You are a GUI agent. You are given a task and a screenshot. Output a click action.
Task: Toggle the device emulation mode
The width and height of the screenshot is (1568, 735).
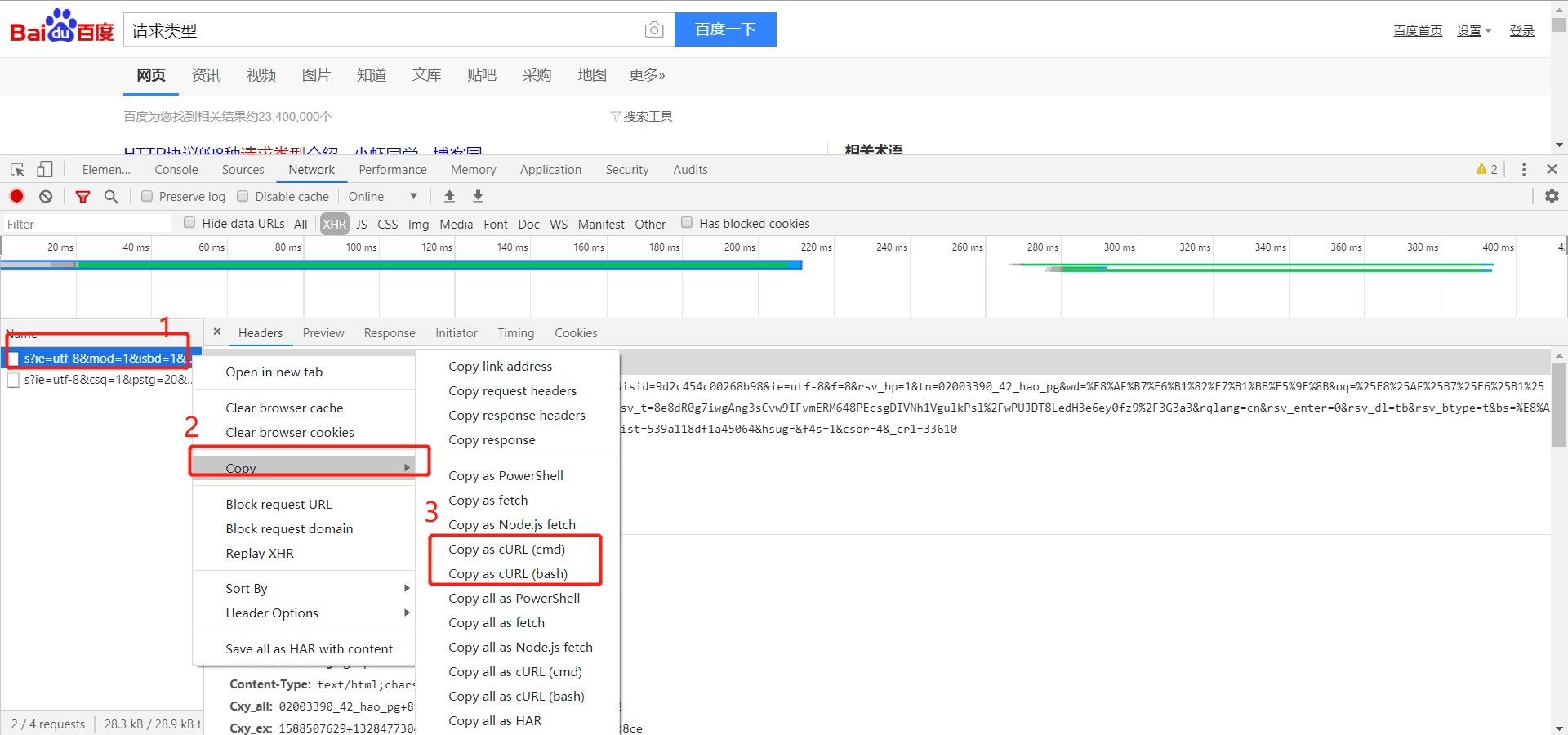point(45,169)
